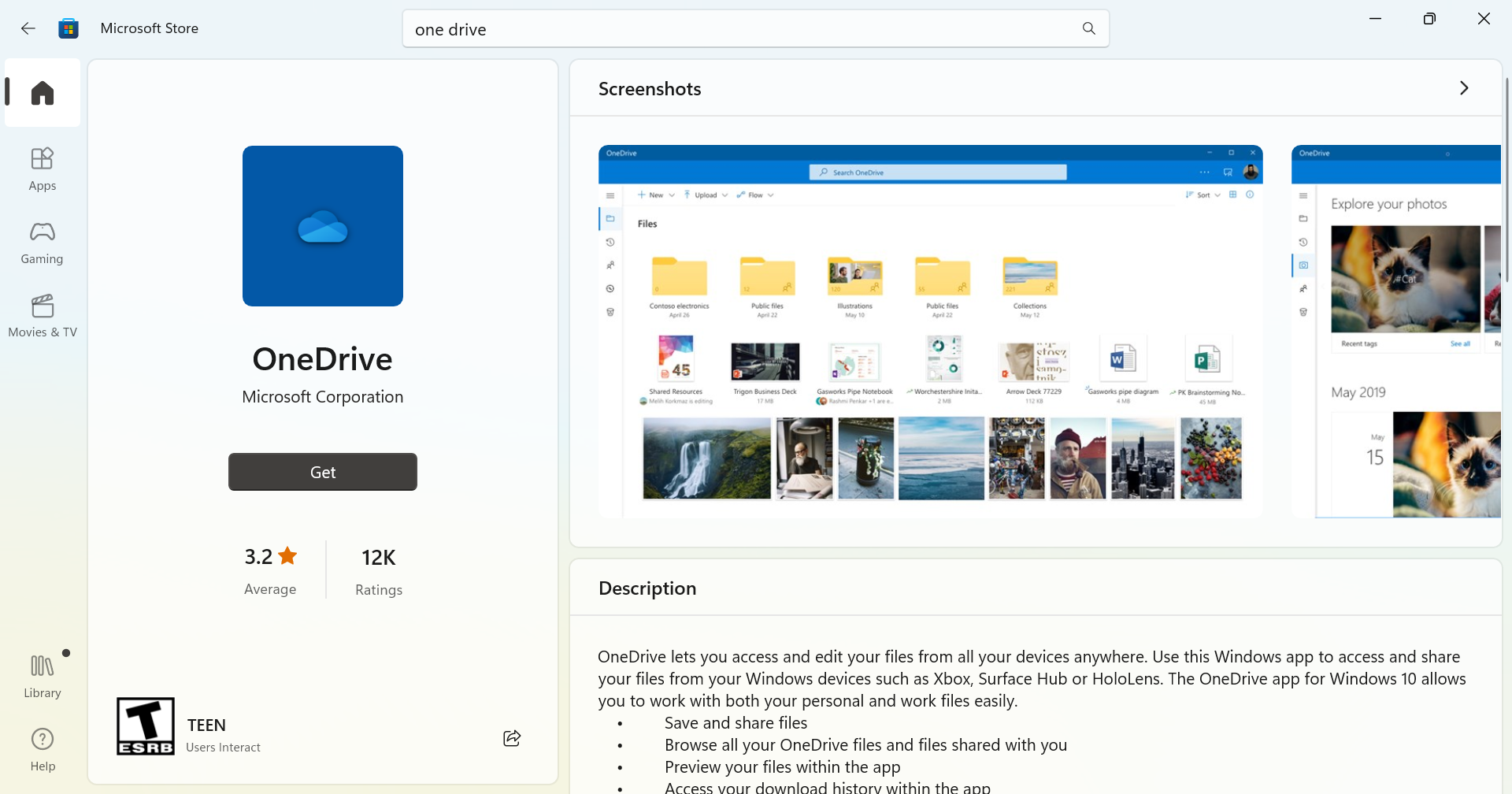Viewport: 1512px width, 794px height.
Task: Restore down the Microsoft Store window
Action: coord(1429,19)
